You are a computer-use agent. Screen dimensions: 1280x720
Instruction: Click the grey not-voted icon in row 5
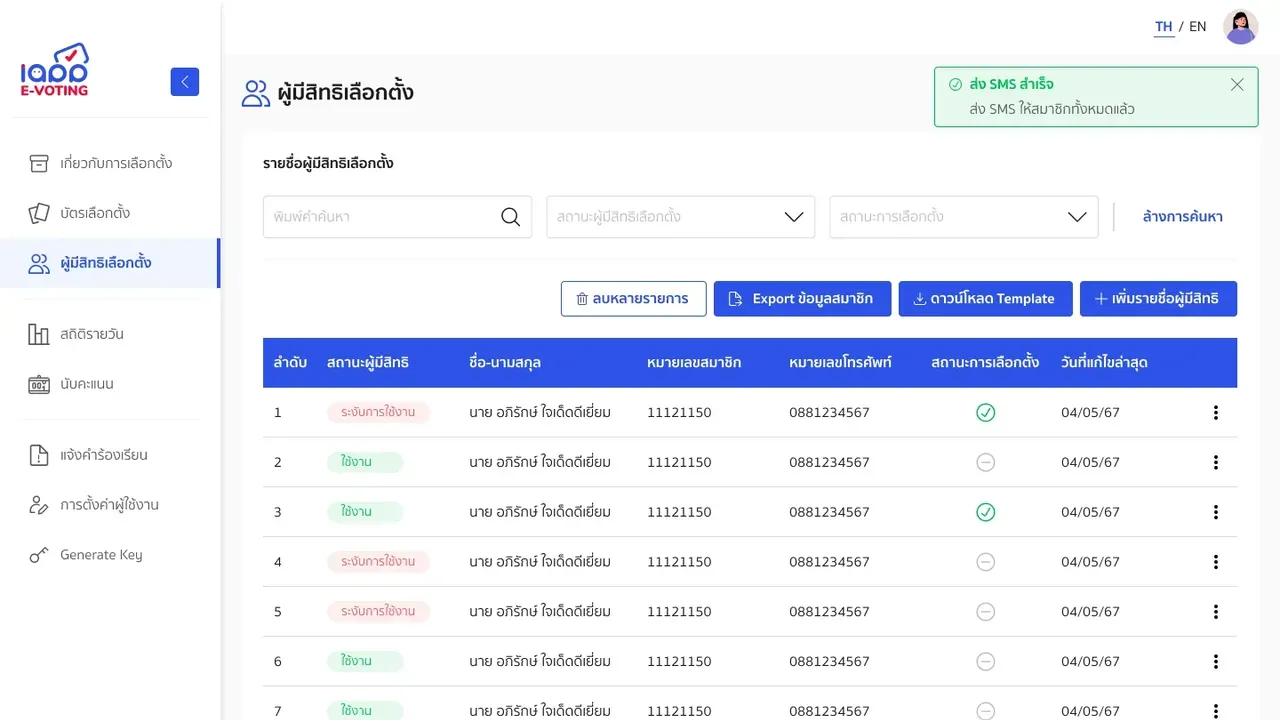pos(986,612)
